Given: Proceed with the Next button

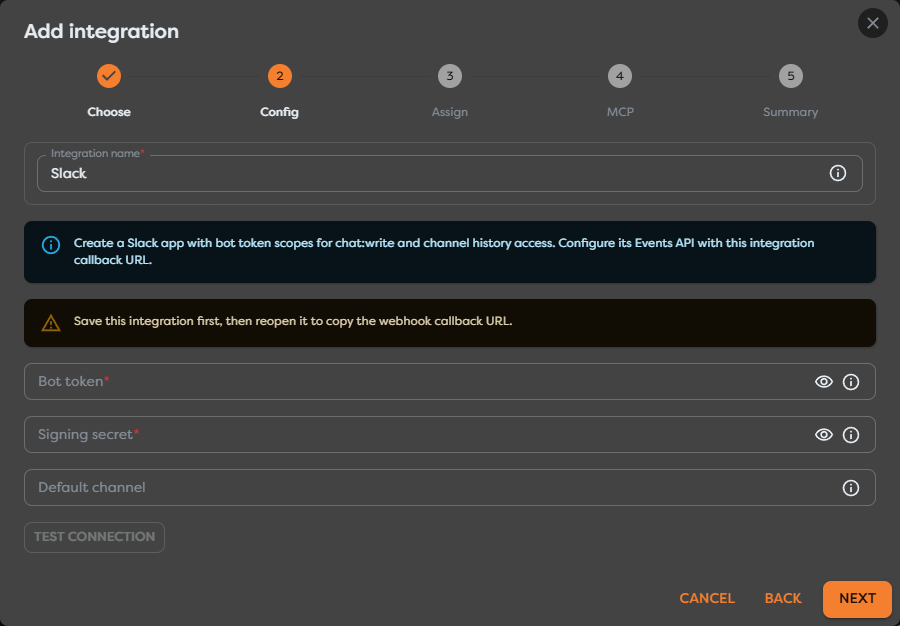Looking at the screenshot, I should pyautogui.click(x=857, y=599).
